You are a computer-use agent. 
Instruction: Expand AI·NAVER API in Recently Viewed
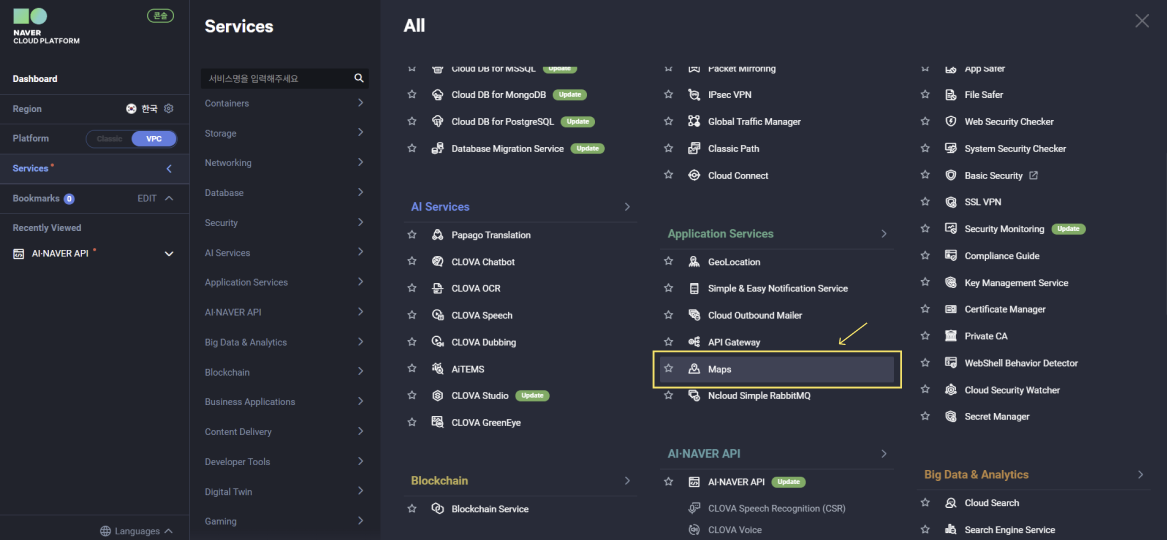point(169,254)
